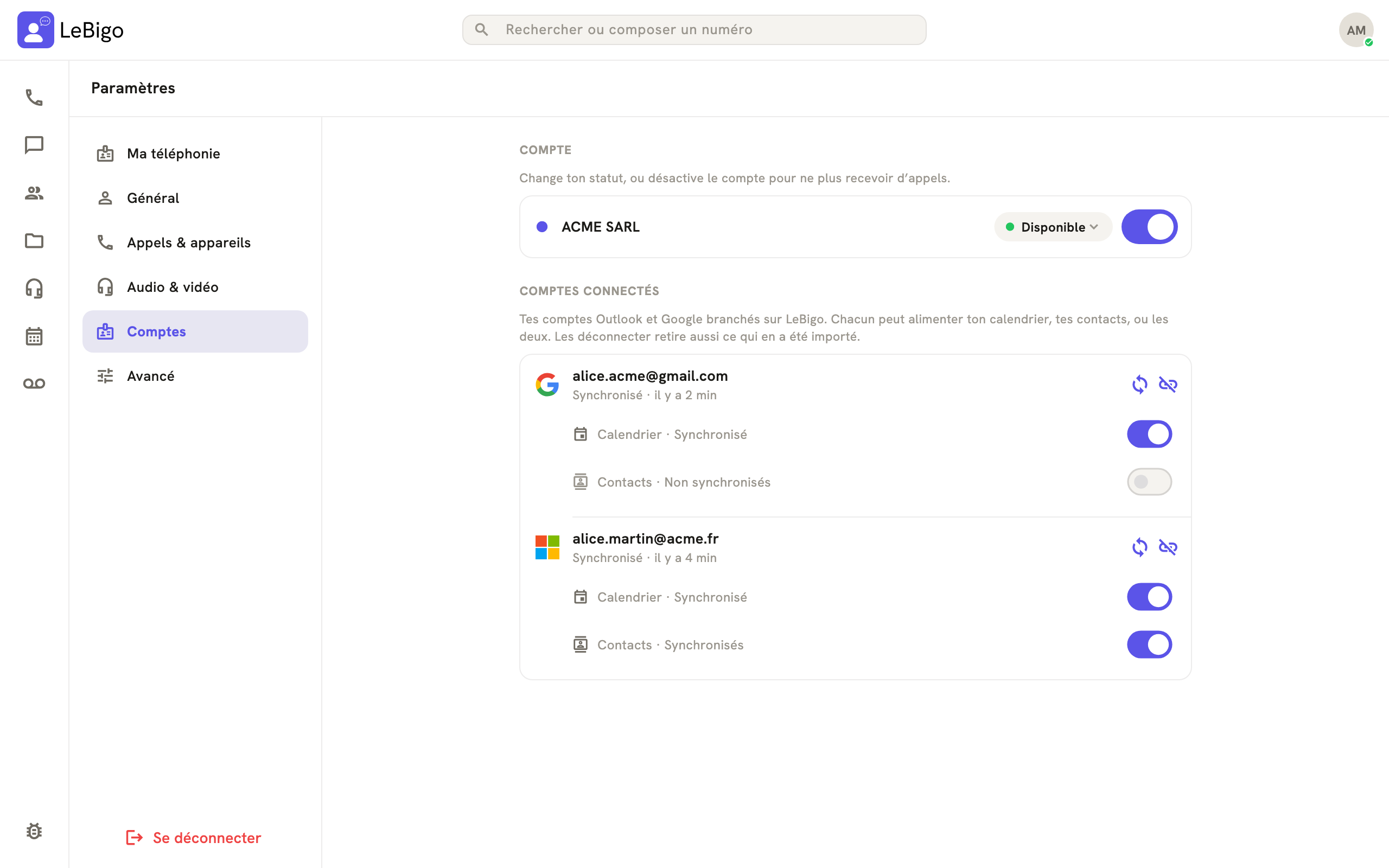Screen dimensions: 1389x868
Task: Open the voicemail icon
Action: (34, 384)
